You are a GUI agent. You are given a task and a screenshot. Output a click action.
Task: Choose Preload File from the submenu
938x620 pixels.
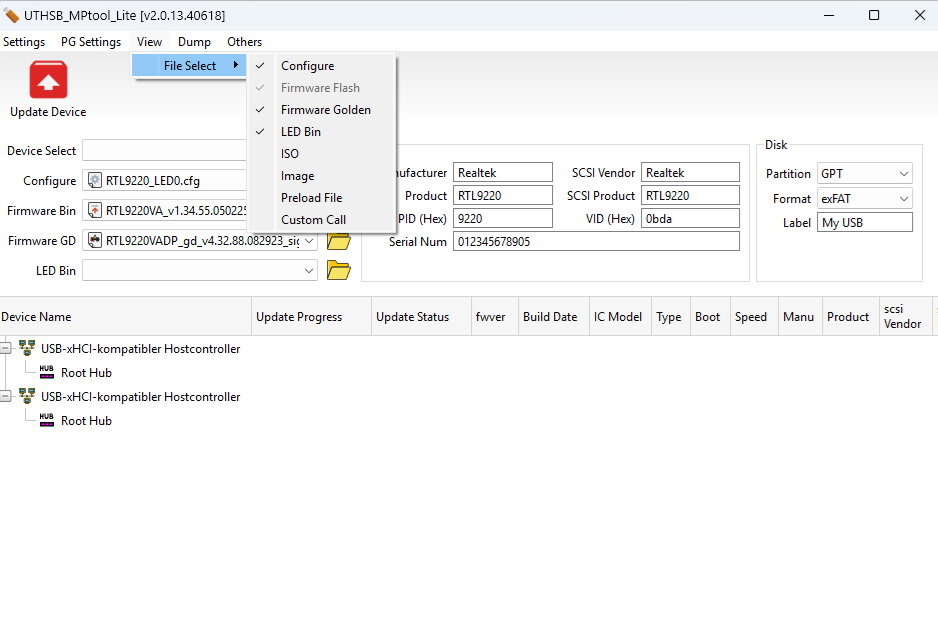pyautogui.click(x=311, y=198)
